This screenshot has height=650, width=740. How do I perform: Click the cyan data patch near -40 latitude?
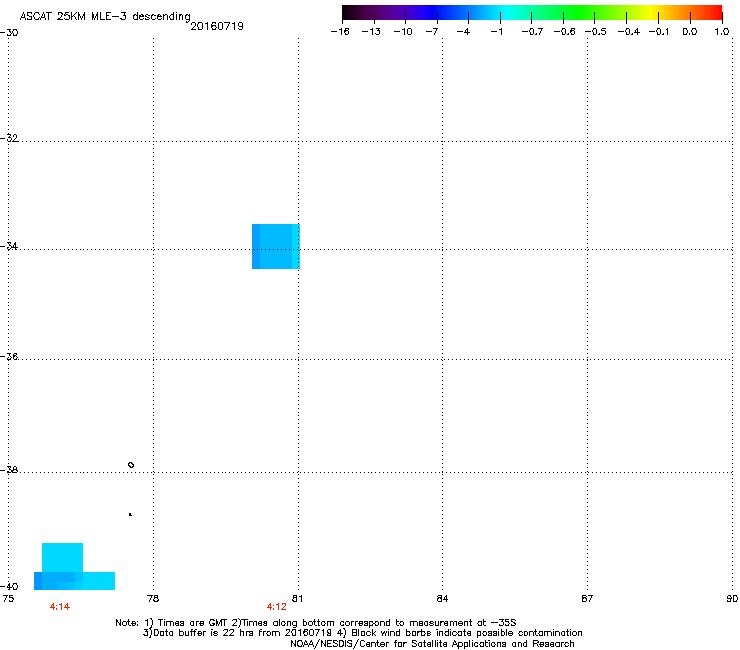coord(74,566)
